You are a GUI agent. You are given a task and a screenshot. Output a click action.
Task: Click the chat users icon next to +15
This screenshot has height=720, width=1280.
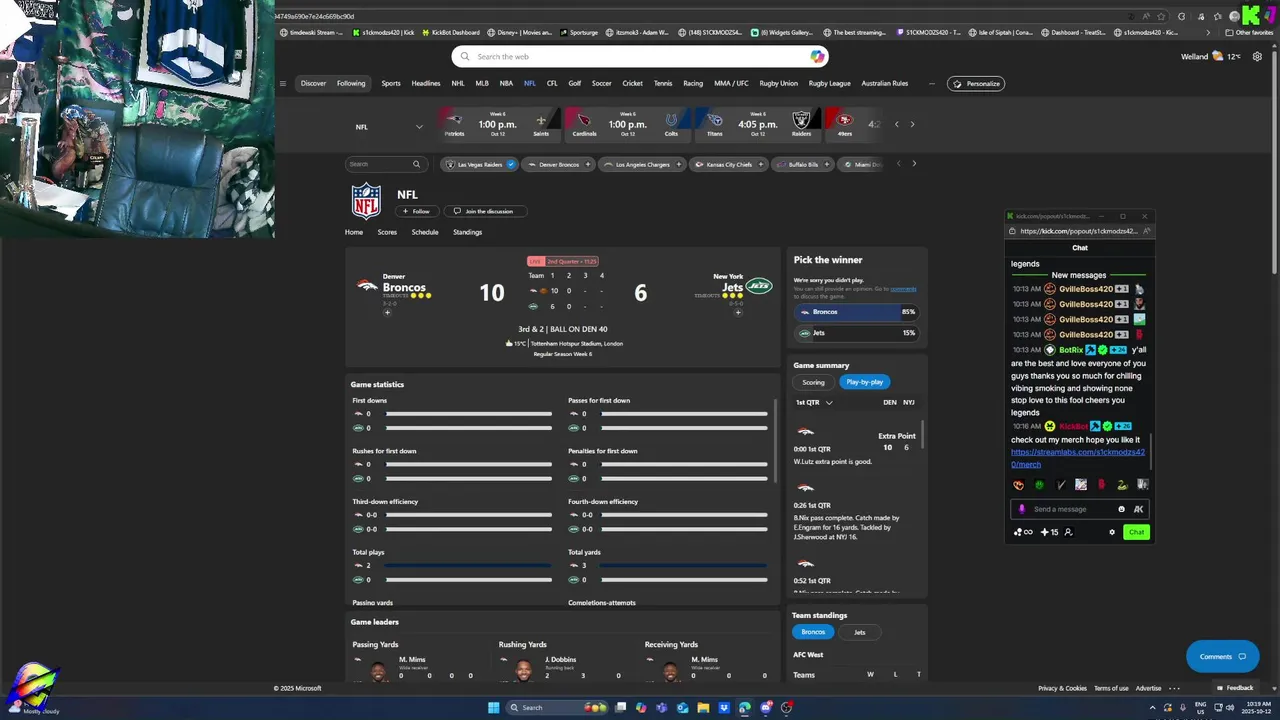point(1068,532)
